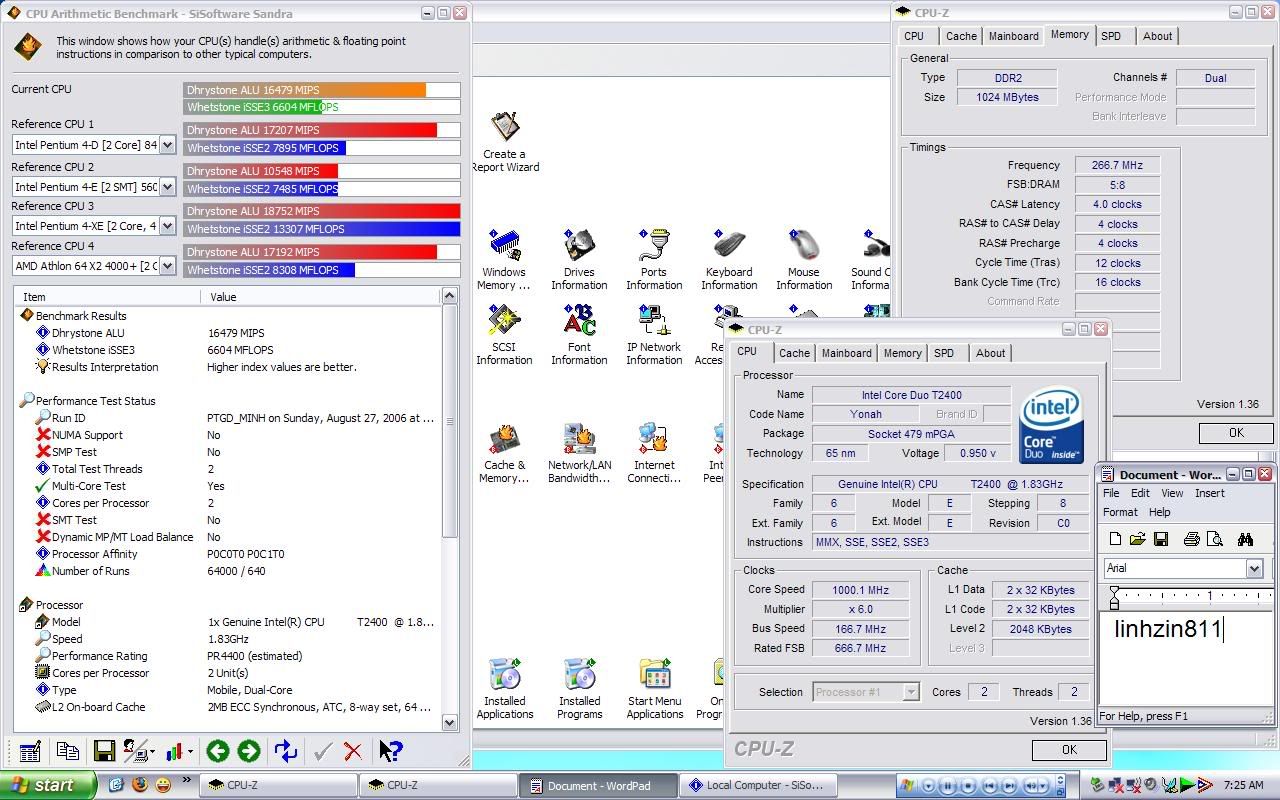The height and width of the screenshot is (800, 1280).
Task: Click Firefox icon in quick launch
Action: pos(139,785)
